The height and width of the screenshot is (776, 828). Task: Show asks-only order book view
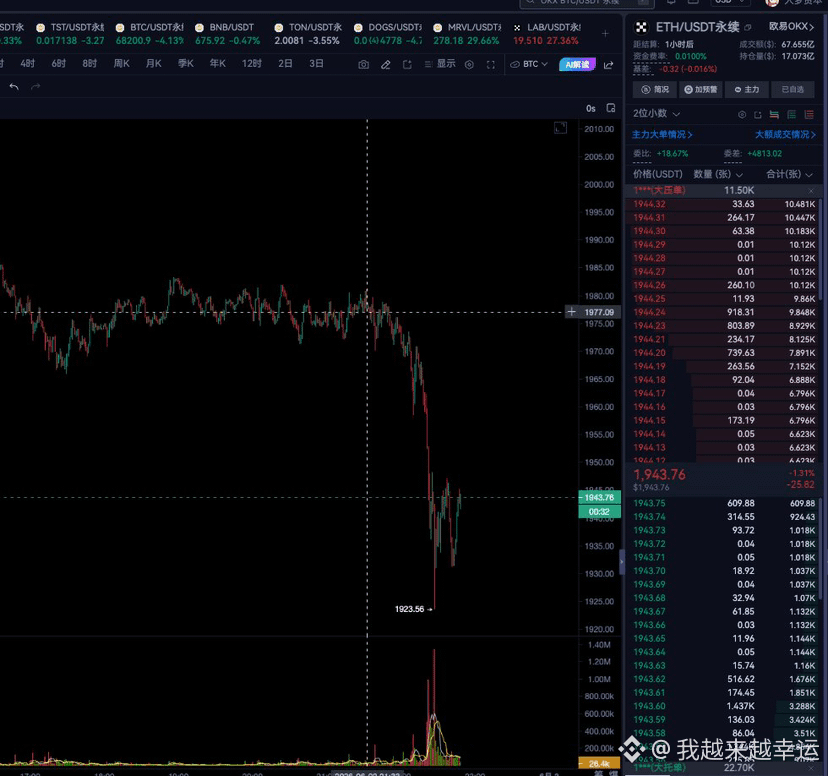(x=808, y=114)
